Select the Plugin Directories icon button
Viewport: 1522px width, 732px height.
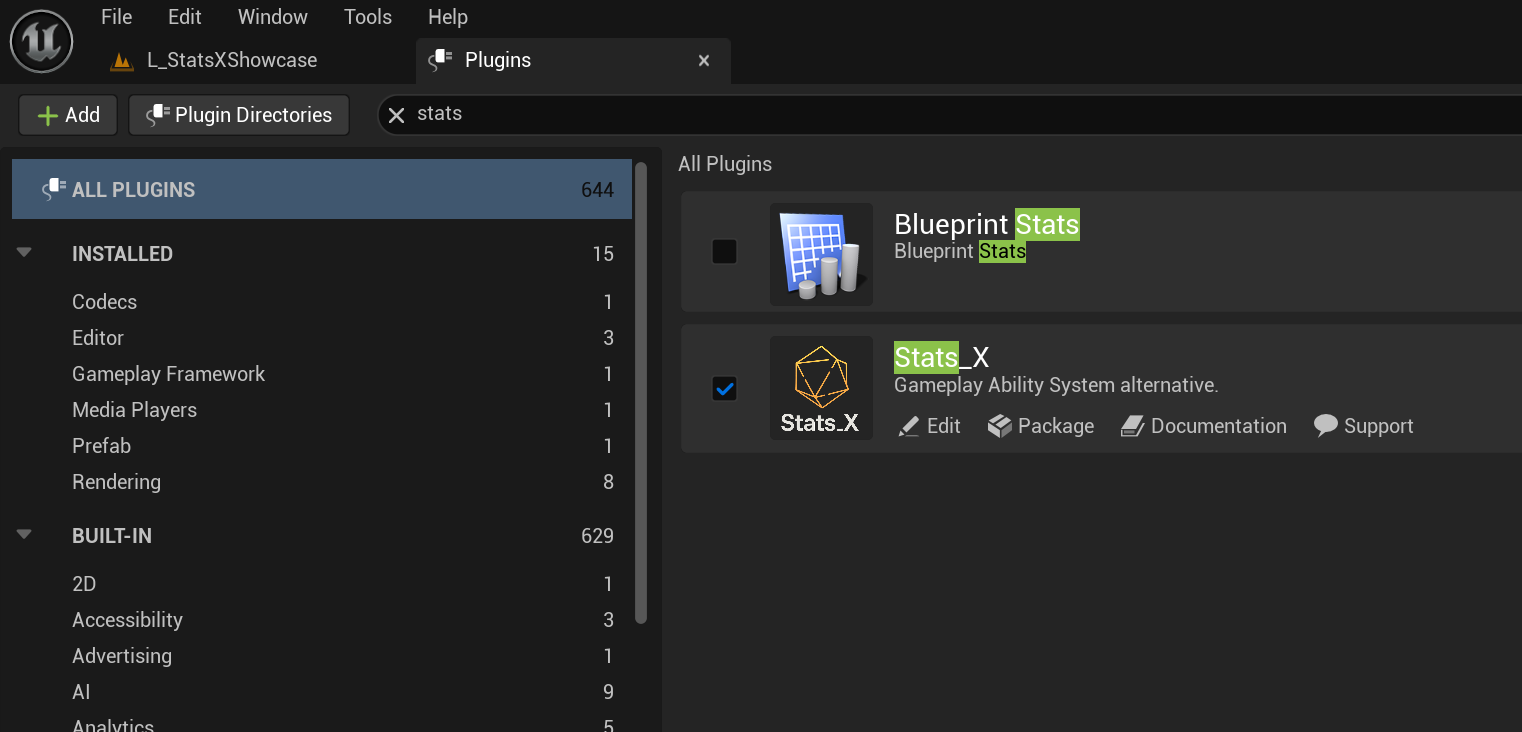coord(158,114)
